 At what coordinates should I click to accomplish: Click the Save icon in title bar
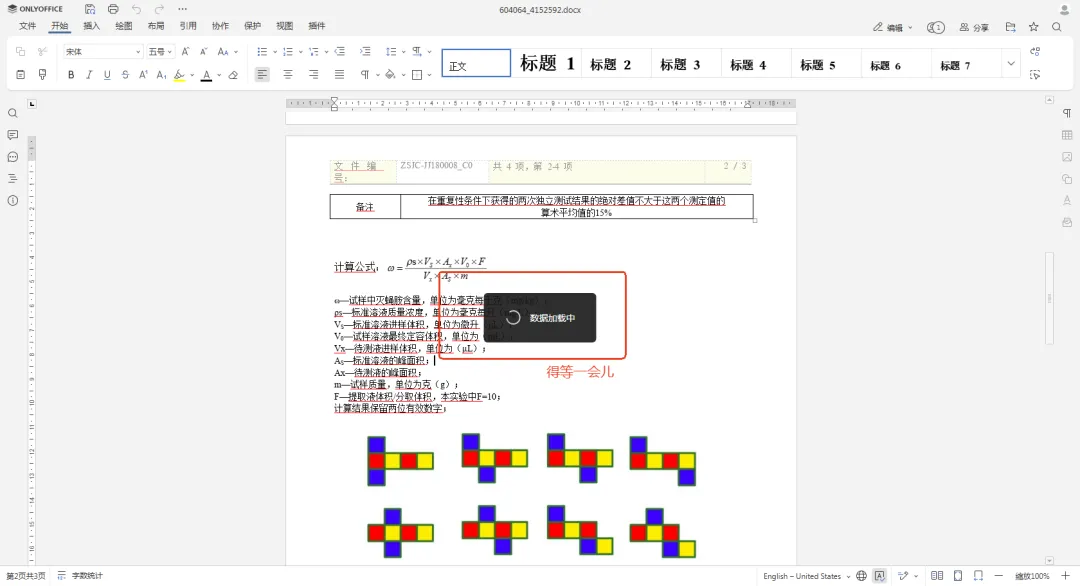tap(90, 9)
